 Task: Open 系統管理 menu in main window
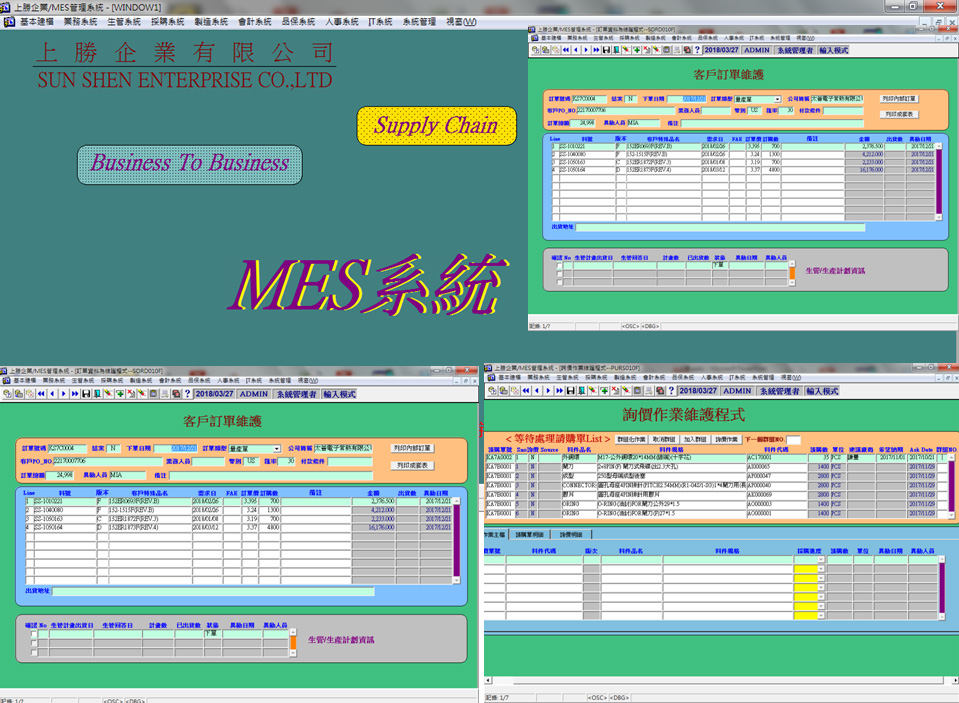point(419,22)
